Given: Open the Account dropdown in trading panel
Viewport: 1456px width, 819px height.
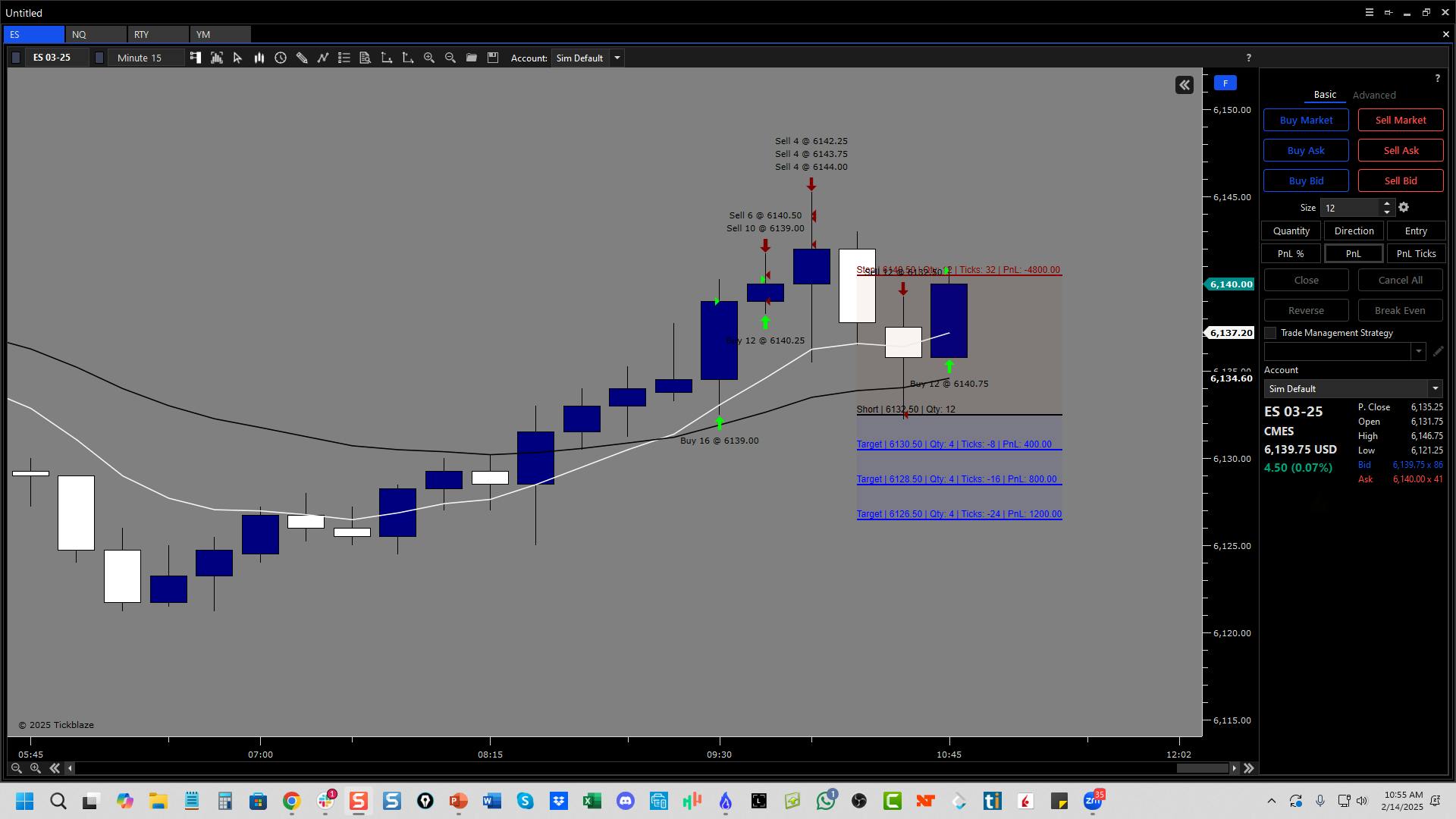Looking at the screenshot, I should pyautogui.click(x=1434, y=389).
